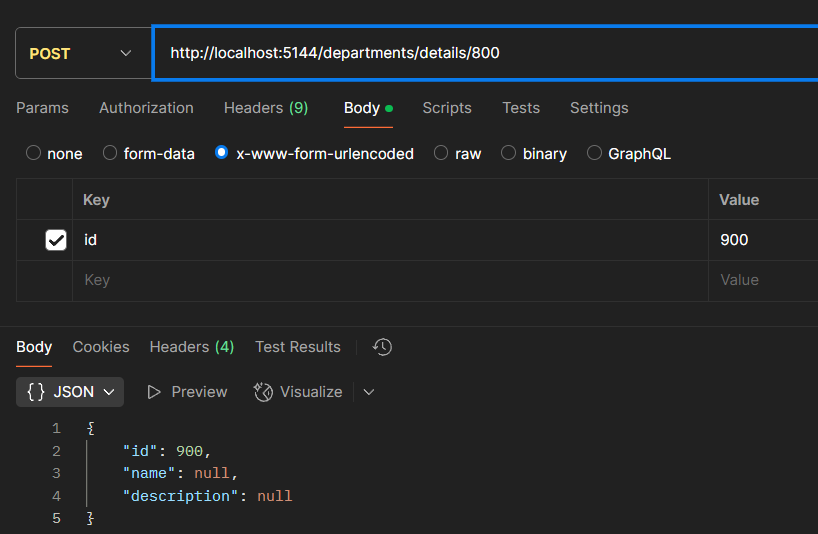The height and width of the screenshot is (534, 818).
Task: Open the POST method dropdown
Action: click(x=81, y=53)
